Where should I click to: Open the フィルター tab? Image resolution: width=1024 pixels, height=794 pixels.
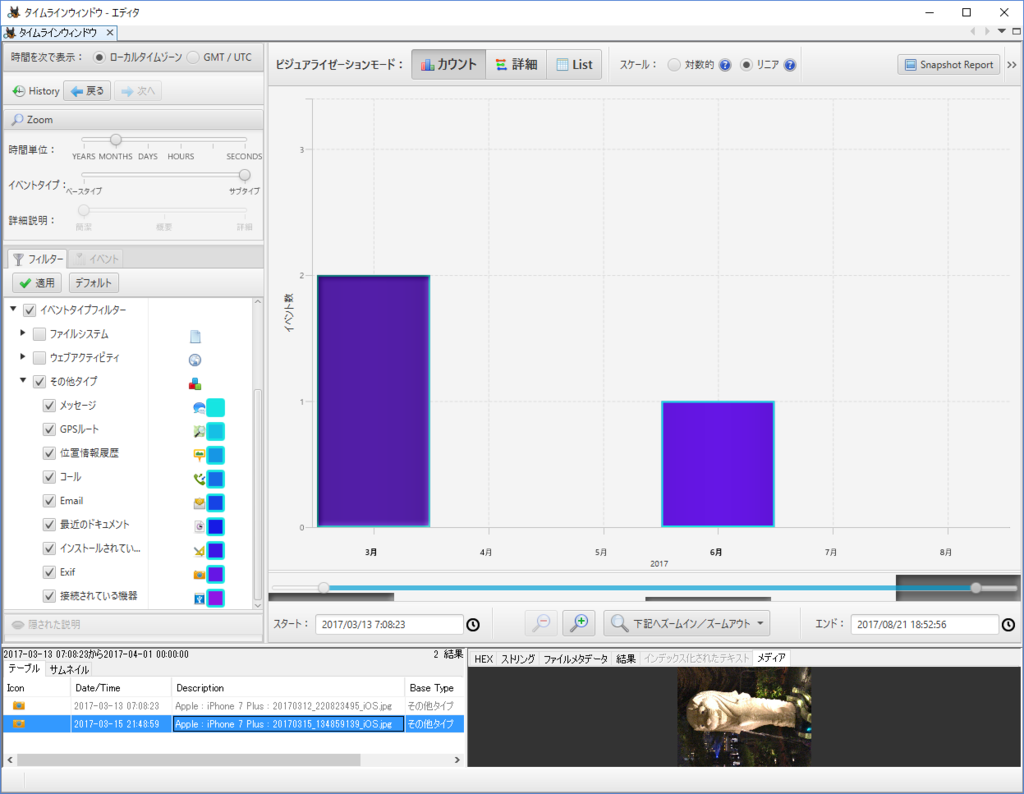pyautogui.click(x=38, y=259)
